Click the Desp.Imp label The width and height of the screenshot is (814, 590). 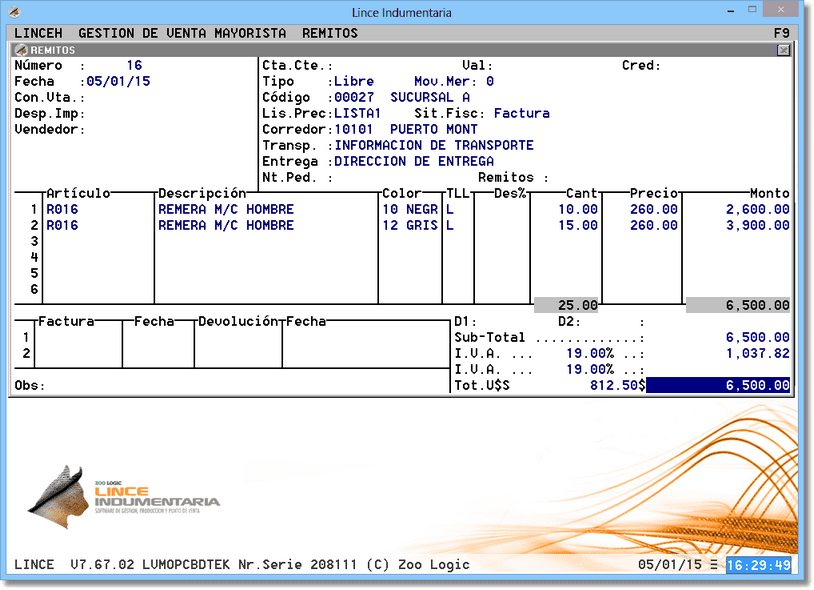pyautogui.click(x=49, y=114)
